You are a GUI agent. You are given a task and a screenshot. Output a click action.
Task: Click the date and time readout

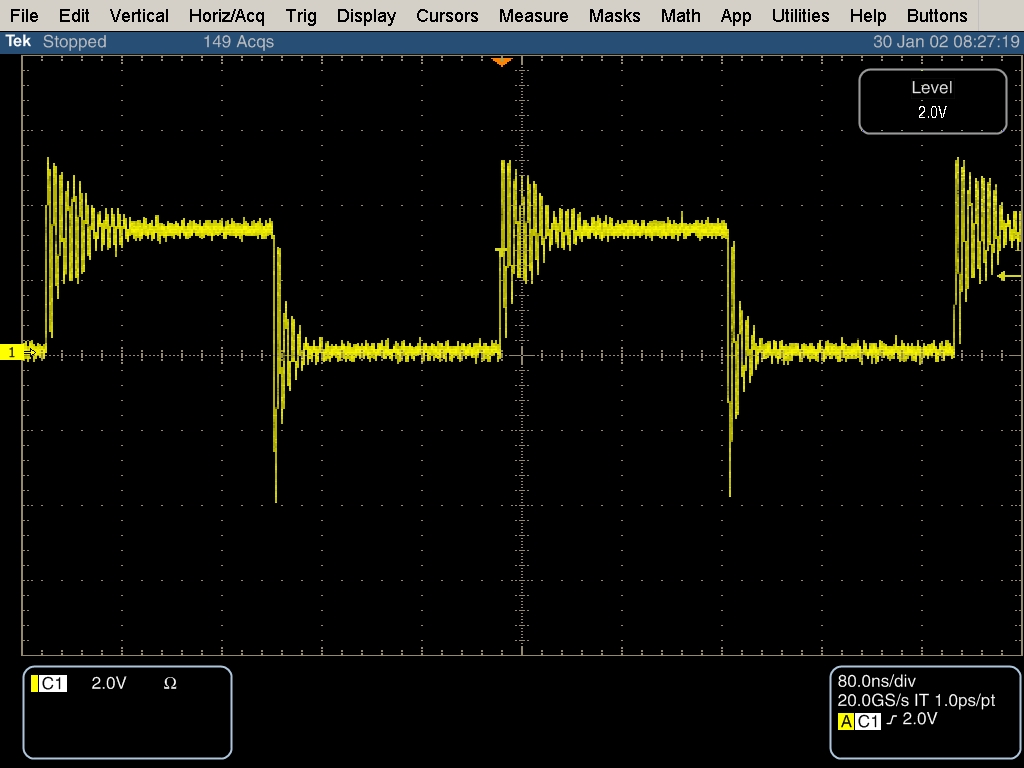[946, 42]
